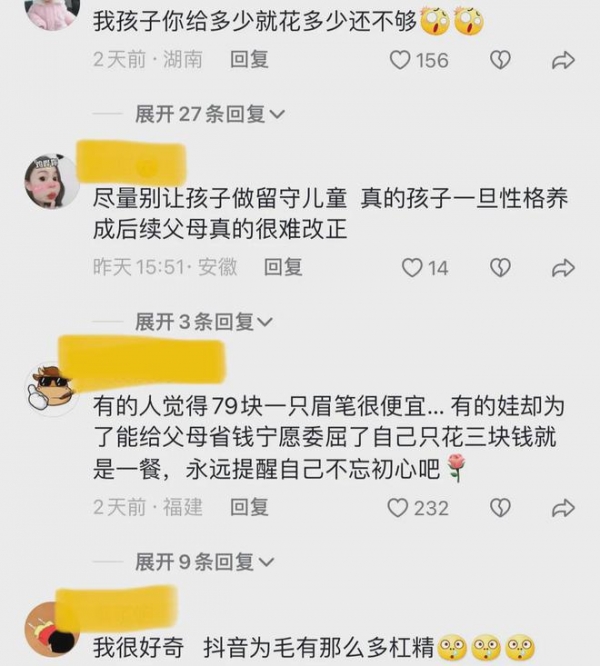Share the Fujian comment with arrow icon
600x666 pixels.
[563, 508]
